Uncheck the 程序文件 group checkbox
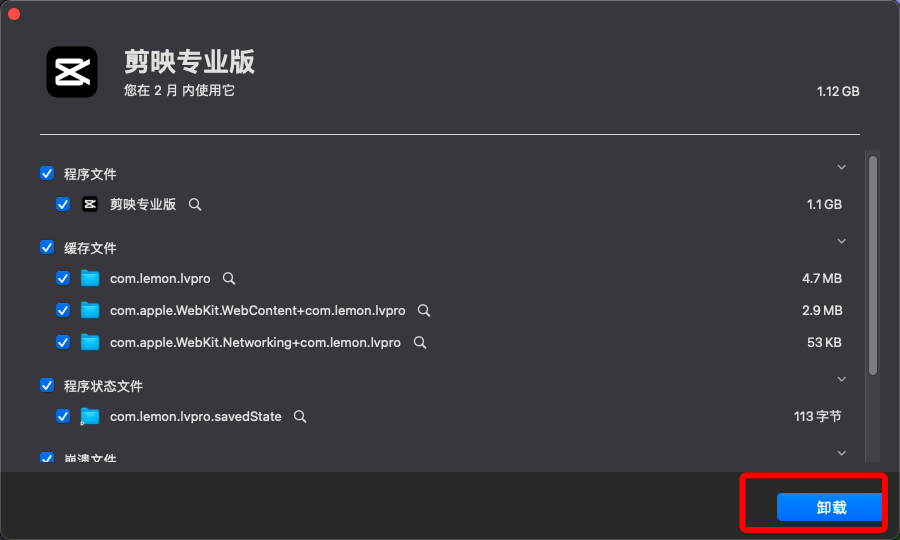The width and height of the screenshot is (900, 540). tap(47, 173)
